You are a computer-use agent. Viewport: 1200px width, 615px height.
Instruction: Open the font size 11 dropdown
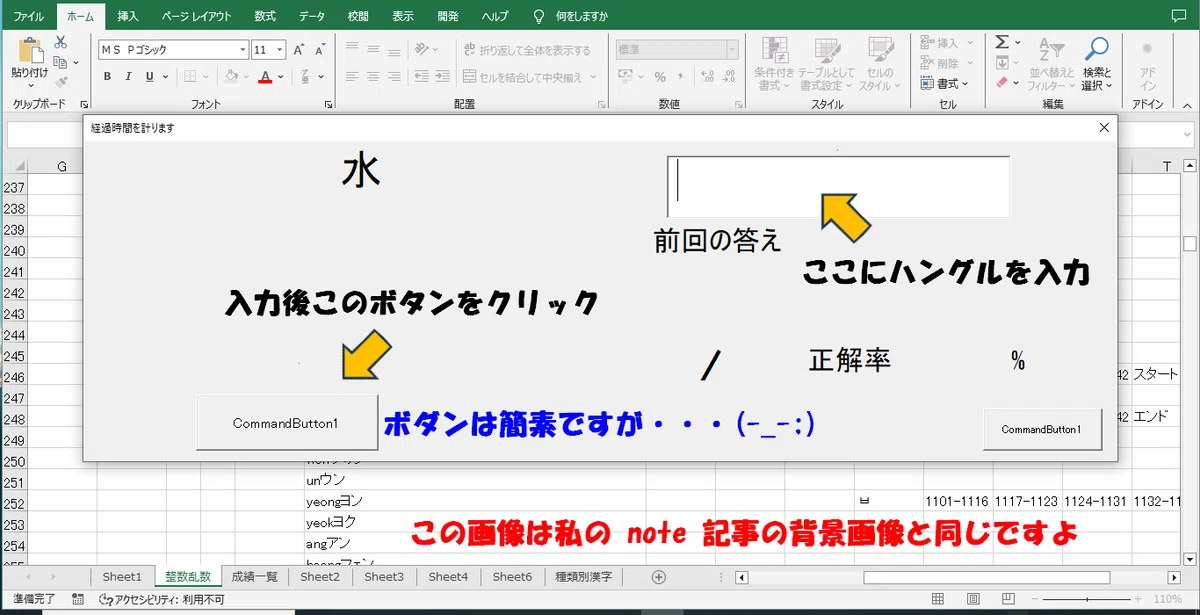pos(280,49)
